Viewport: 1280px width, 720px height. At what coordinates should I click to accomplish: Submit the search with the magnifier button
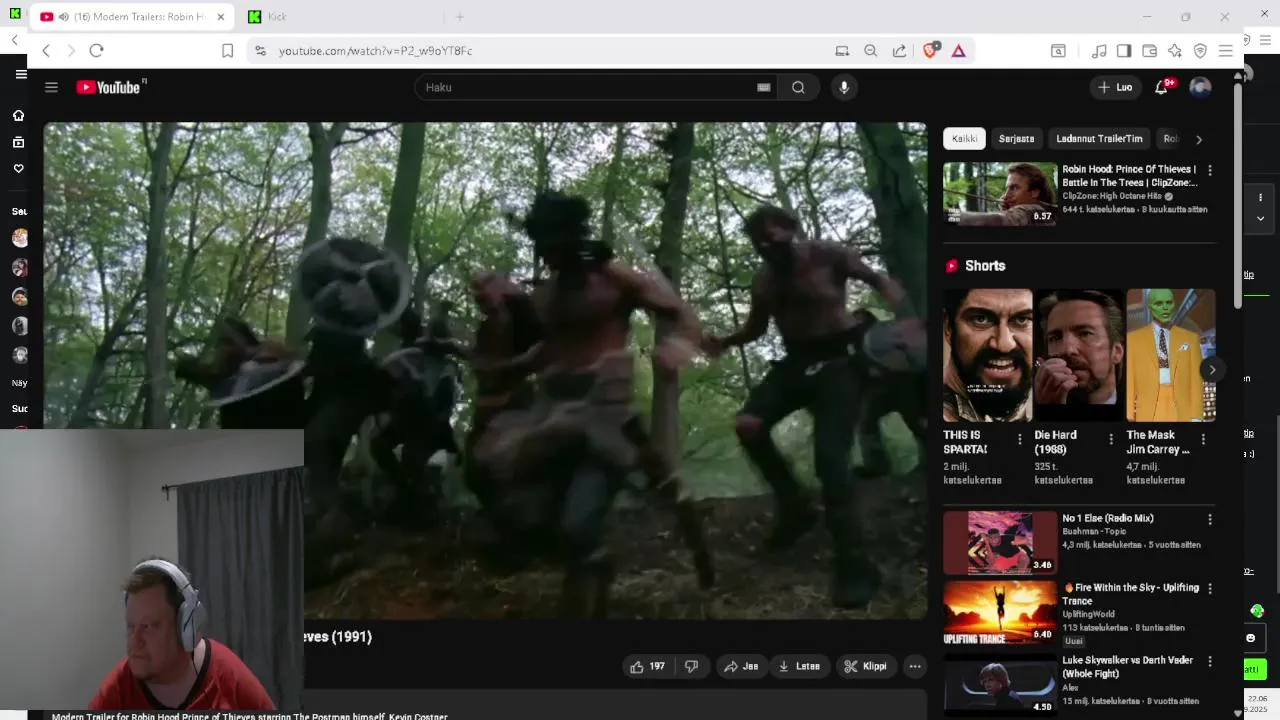[x=798, y=87]
